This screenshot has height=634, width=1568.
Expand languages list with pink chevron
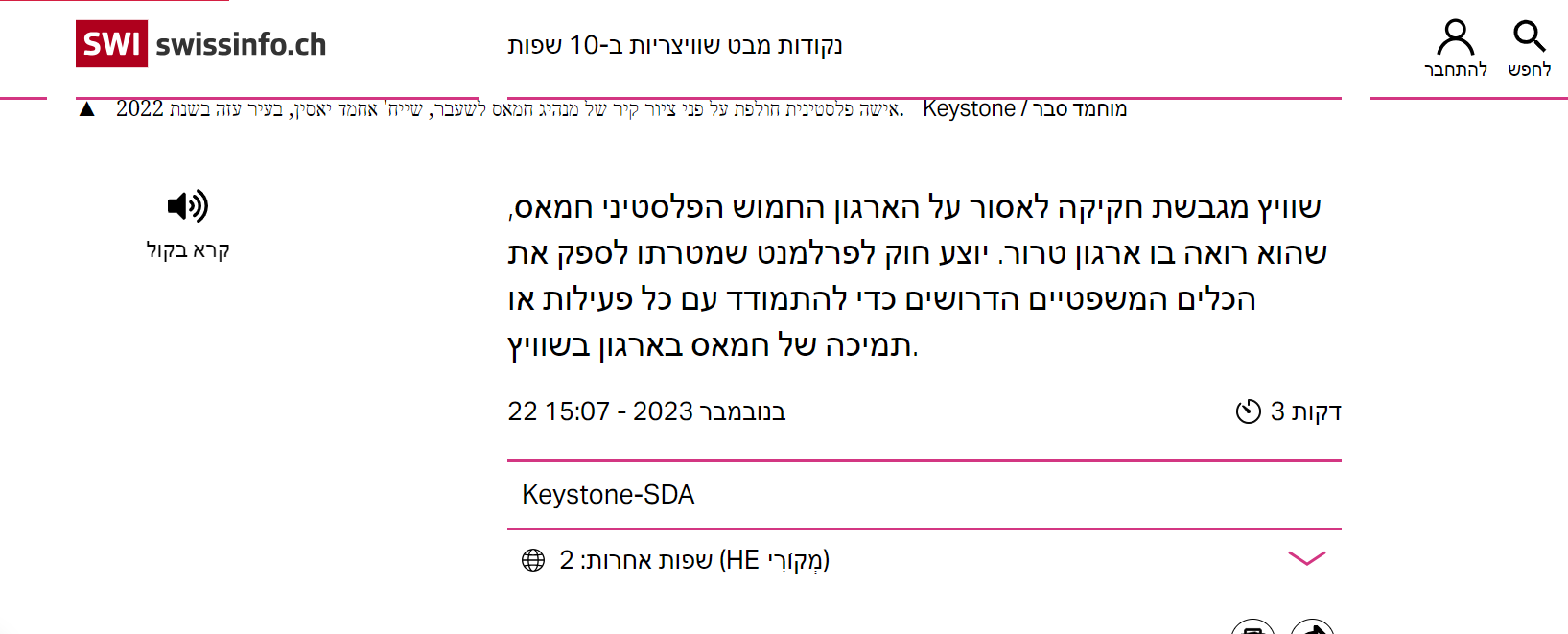pos(1306,558)
